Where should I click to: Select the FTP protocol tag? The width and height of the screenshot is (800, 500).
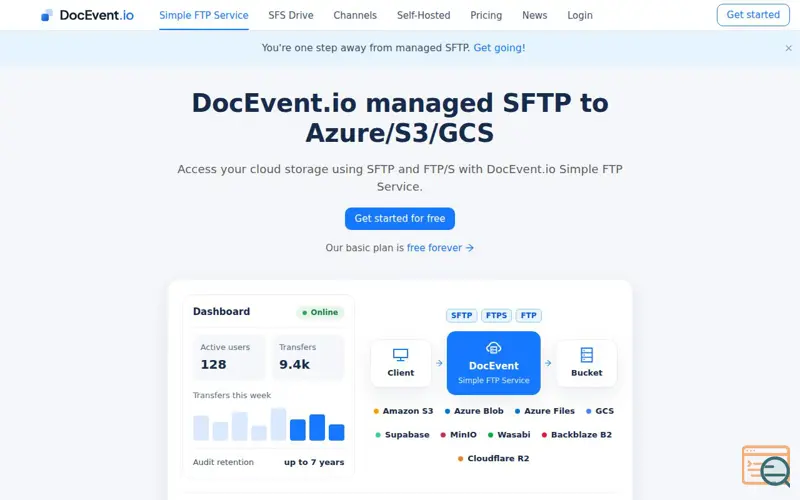coord(528,315)
